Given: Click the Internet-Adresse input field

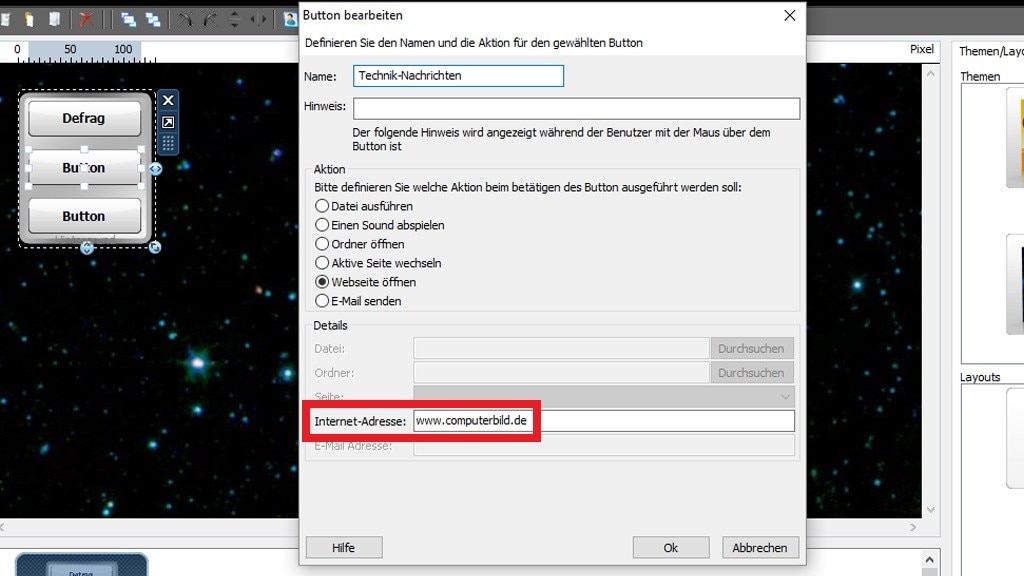Looking at the screenshot, I should point(604,421).
